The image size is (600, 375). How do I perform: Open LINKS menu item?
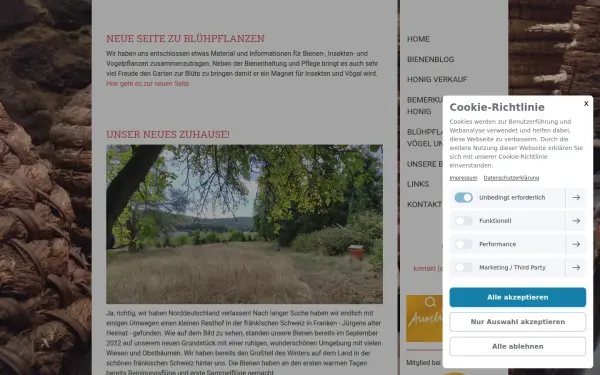tap(418, 184)
